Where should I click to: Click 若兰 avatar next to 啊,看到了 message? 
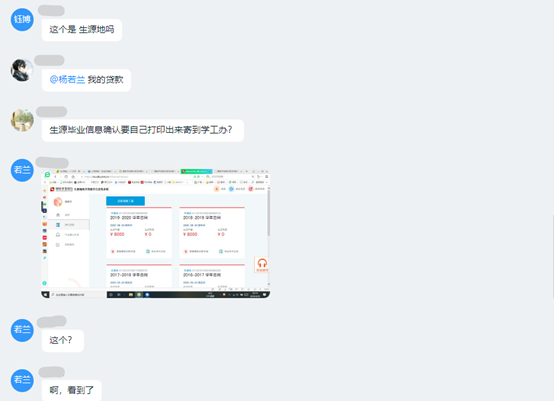22,380
